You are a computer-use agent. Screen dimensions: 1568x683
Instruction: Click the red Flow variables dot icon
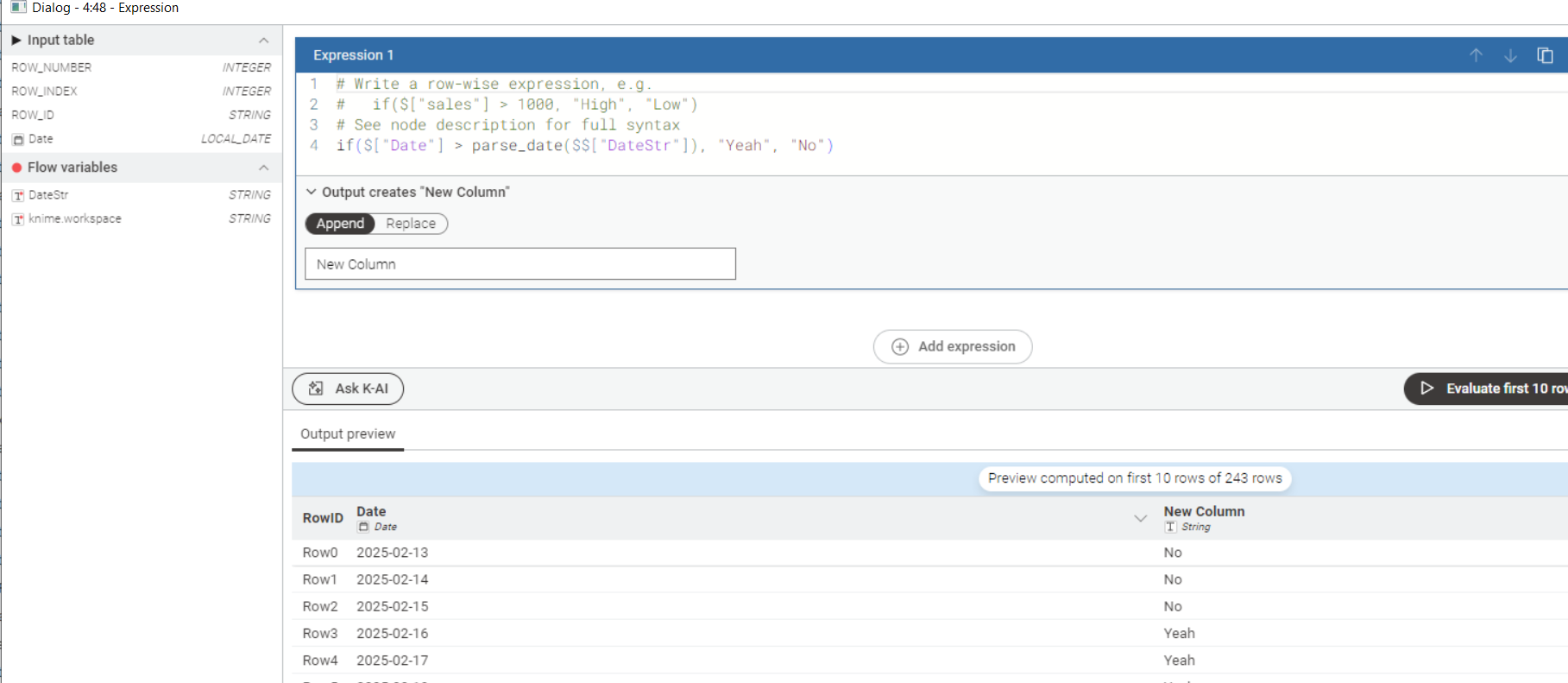pyautogui.click(x=16, y=168)
